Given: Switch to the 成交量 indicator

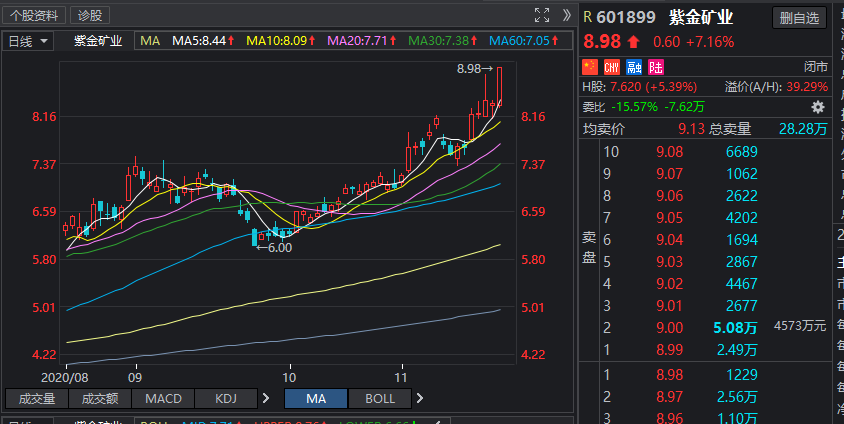Looking at the screenshot, I should click(37, 399).
